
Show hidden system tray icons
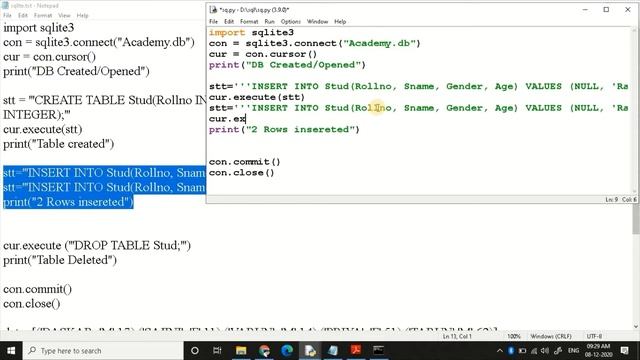(500, 351)
